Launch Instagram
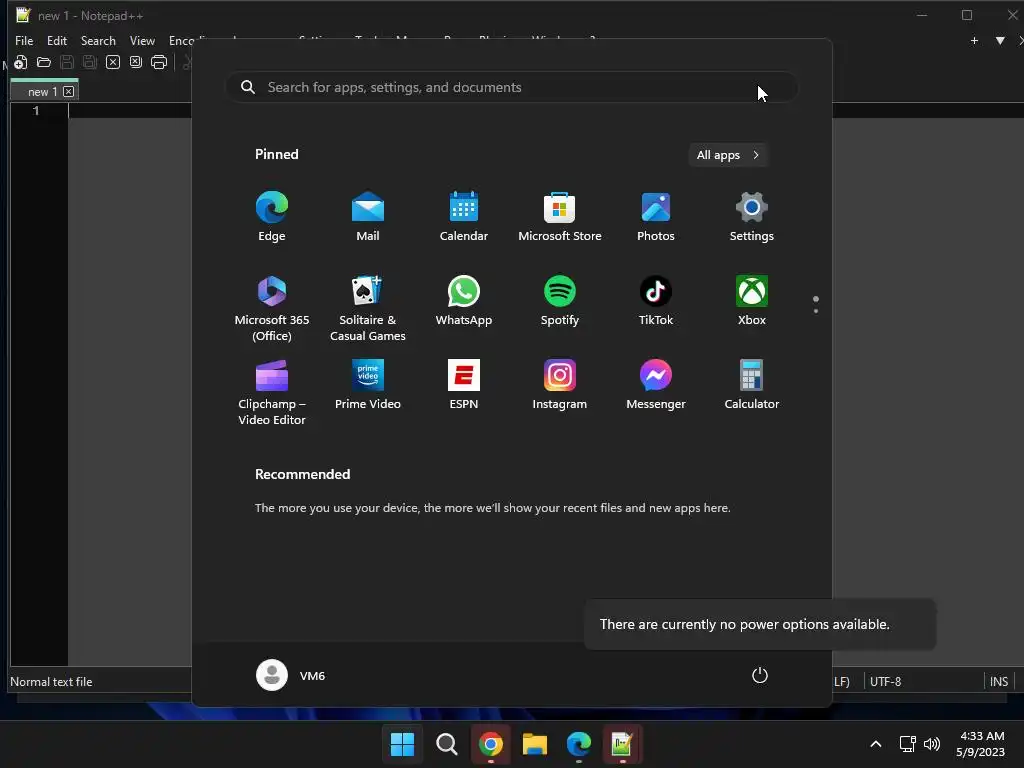 560,385
